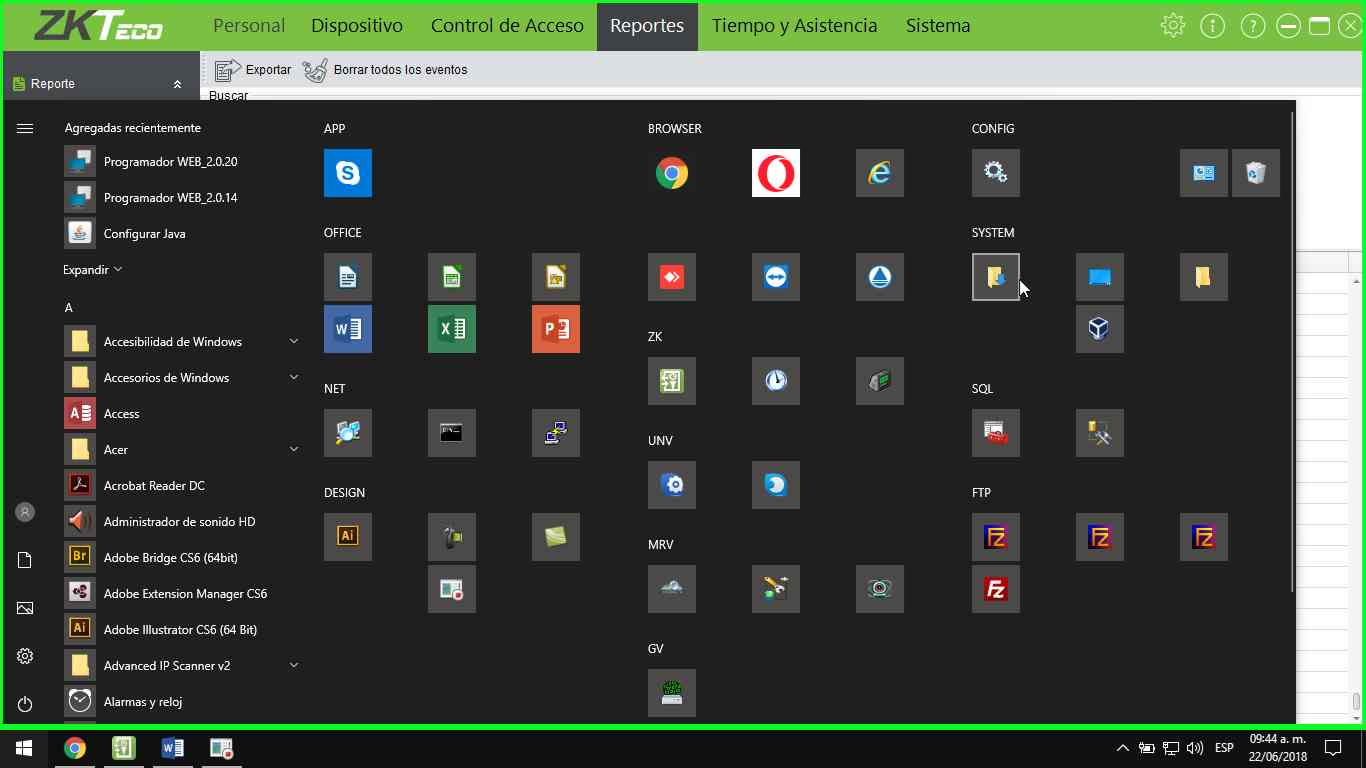Viewport: 1366px width, 768px height.
Task: Open the first FileZilla tile under FTP
Action: (x=996, y=537)
